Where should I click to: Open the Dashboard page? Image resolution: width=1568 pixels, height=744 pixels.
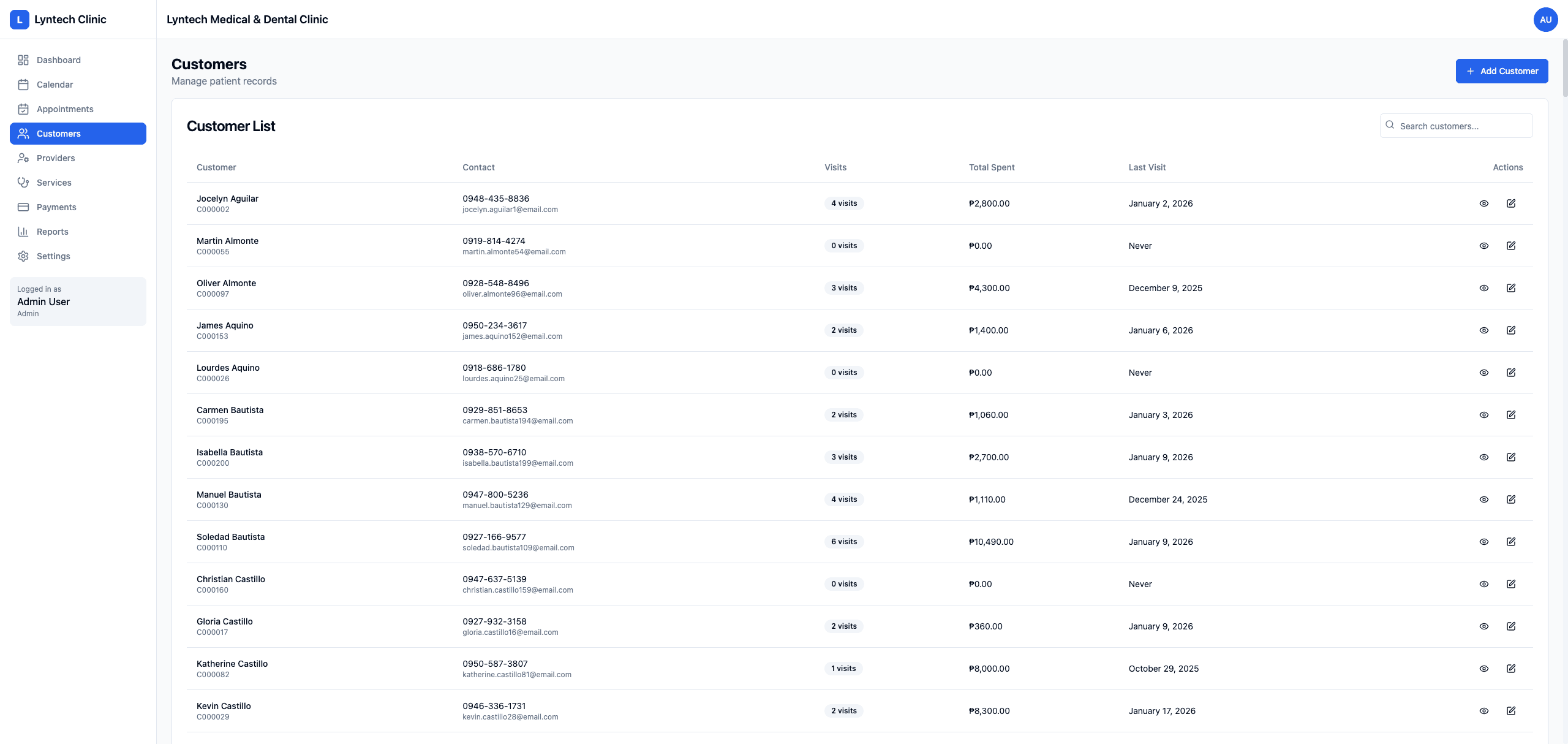78,60
